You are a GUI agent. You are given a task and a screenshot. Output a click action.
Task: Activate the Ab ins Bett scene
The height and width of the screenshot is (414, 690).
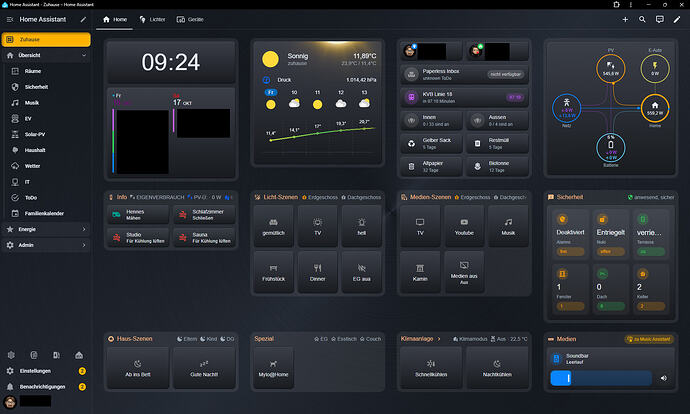[x=138, y=368]
